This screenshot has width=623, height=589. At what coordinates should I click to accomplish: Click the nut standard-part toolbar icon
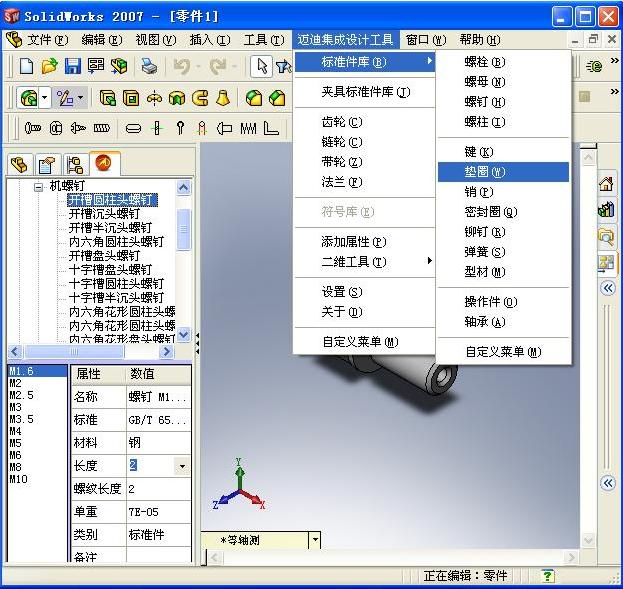tap(56, 128)
